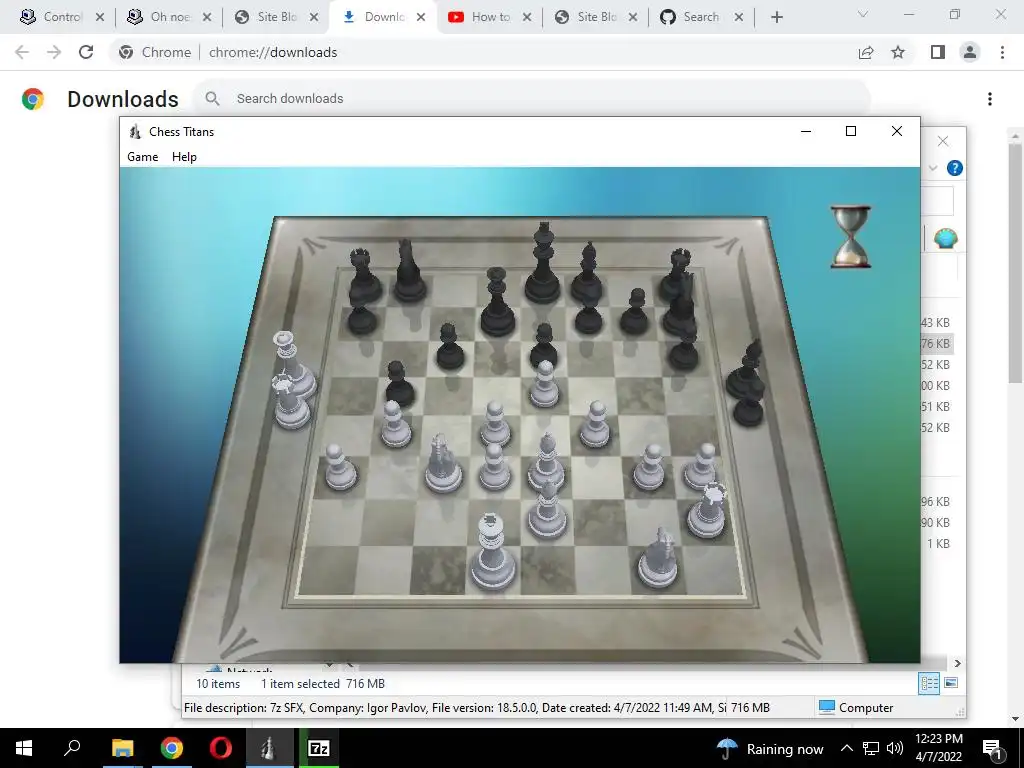Reload the Downloads page
Screen dimensions: 1024x768
pos(86,52)
